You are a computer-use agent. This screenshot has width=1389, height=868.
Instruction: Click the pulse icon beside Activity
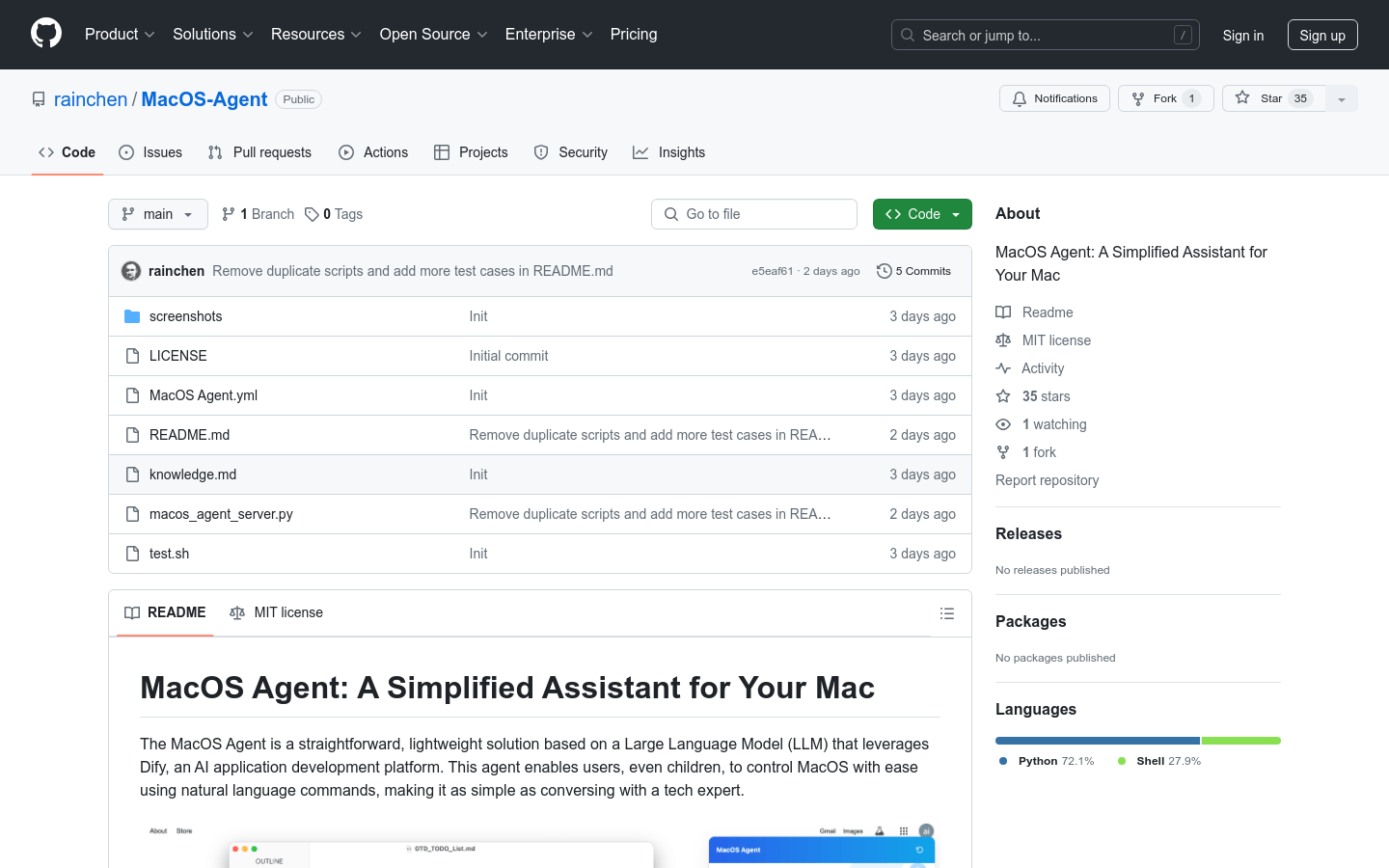(1003, 368)
